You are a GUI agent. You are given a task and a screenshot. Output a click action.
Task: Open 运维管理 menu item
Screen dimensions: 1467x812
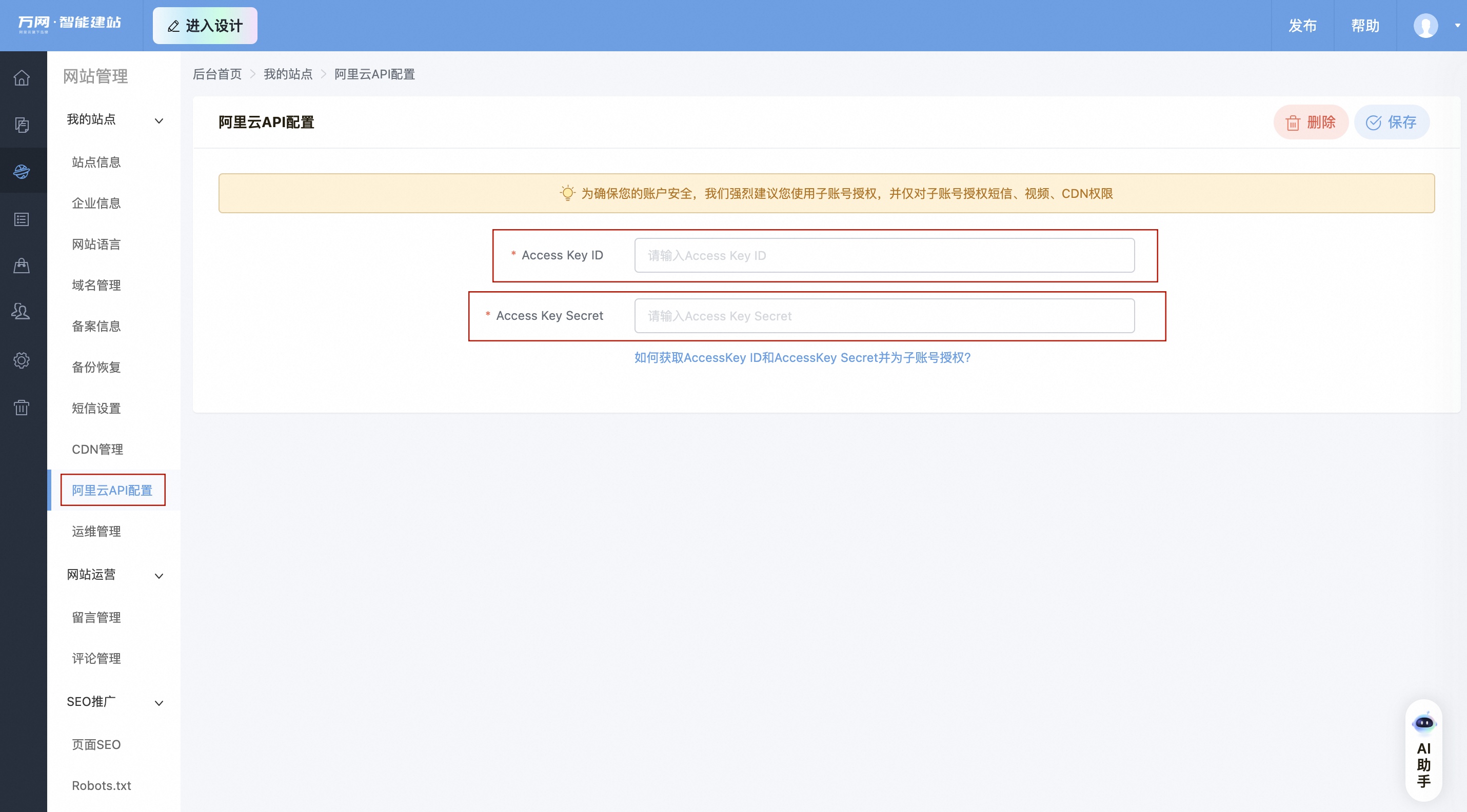(x=96, y=531)
